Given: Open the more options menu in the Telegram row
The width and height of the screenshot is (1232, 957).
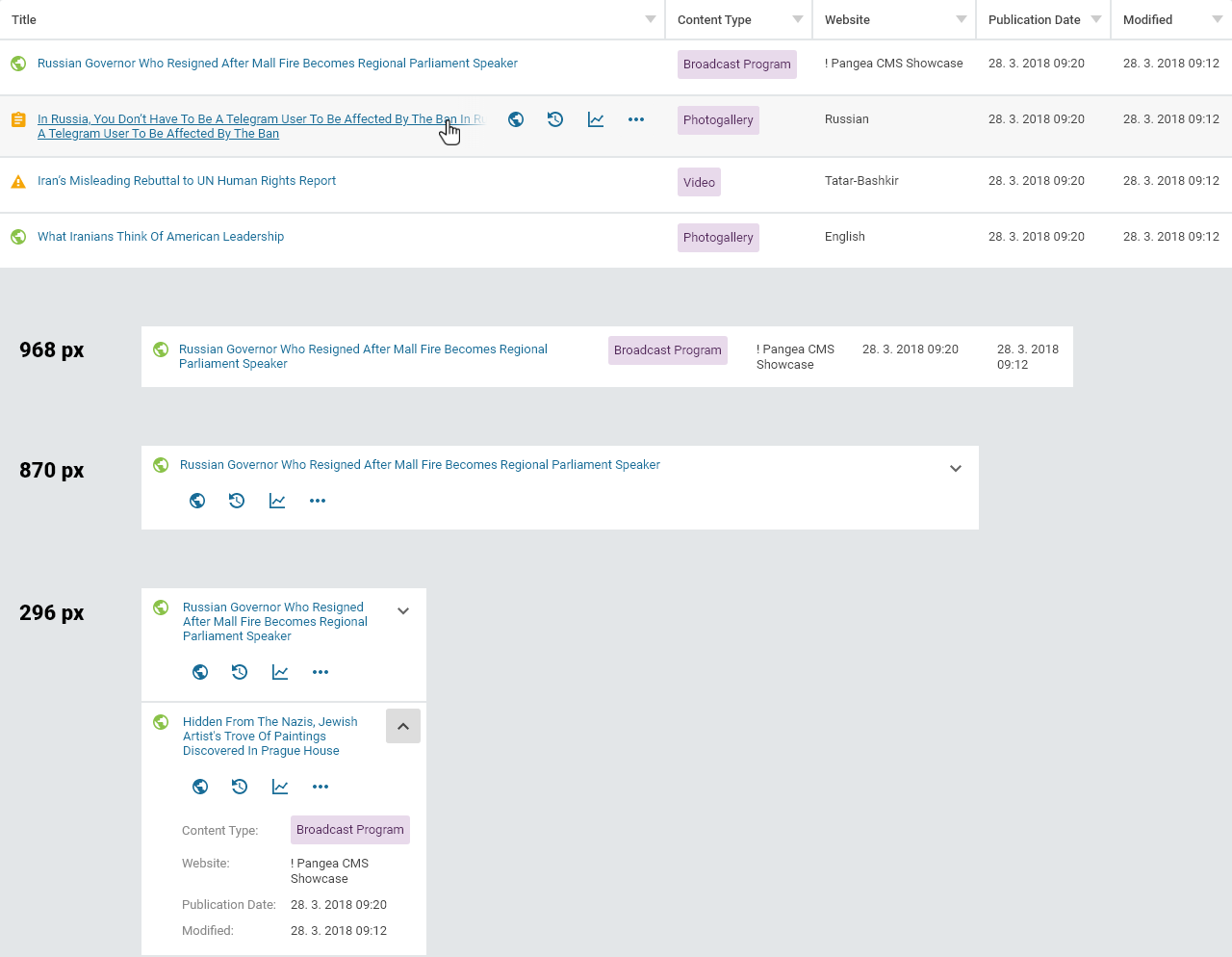Looking at the screenshot, I should coord(636,119).
